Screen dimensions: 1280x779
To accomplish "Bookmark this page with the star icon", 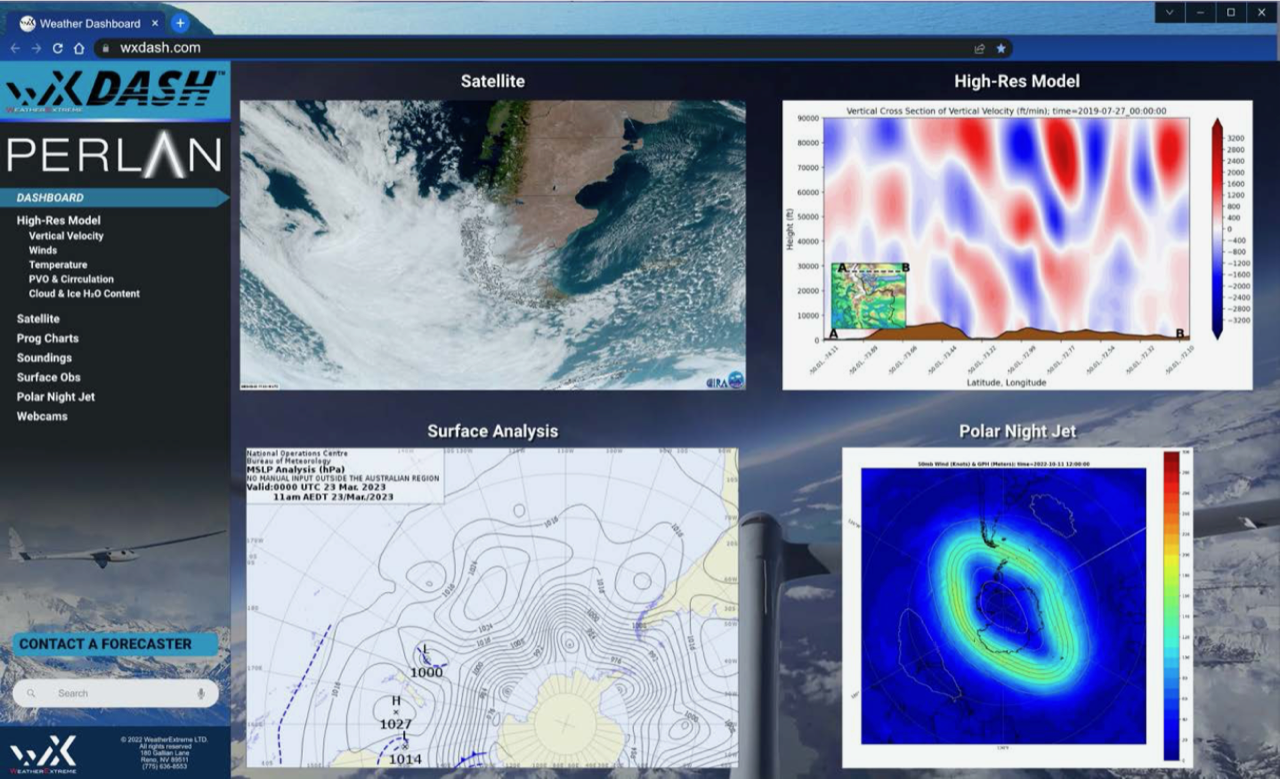I will coord(1001,48).
